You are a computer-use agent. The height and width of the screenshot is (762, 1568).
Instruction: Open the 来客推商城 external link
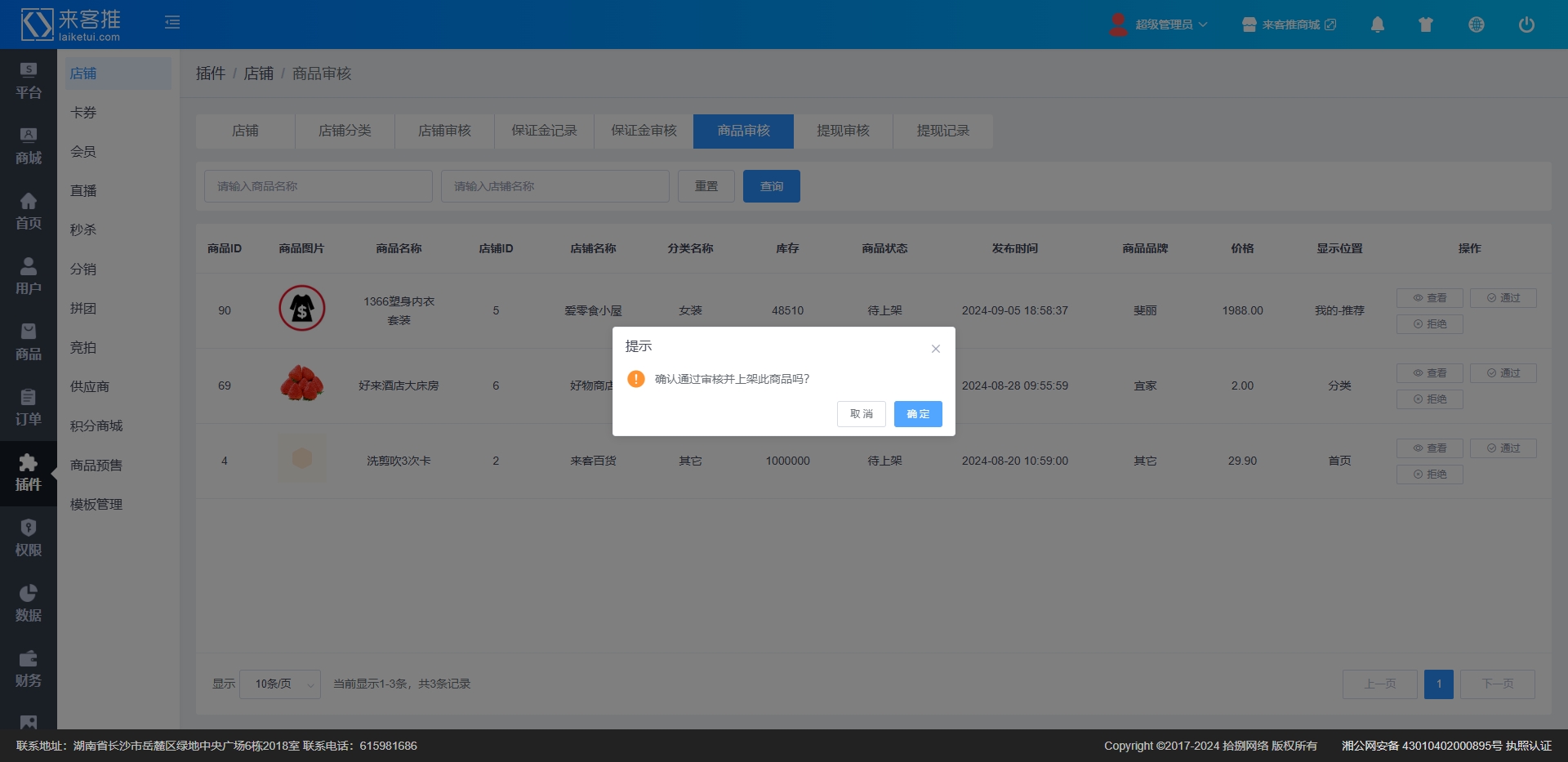1290,25
